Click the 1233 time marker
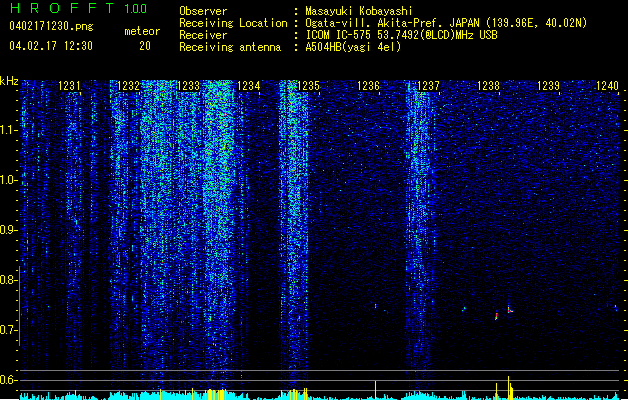The image size is (629, 400). (188, 86)
